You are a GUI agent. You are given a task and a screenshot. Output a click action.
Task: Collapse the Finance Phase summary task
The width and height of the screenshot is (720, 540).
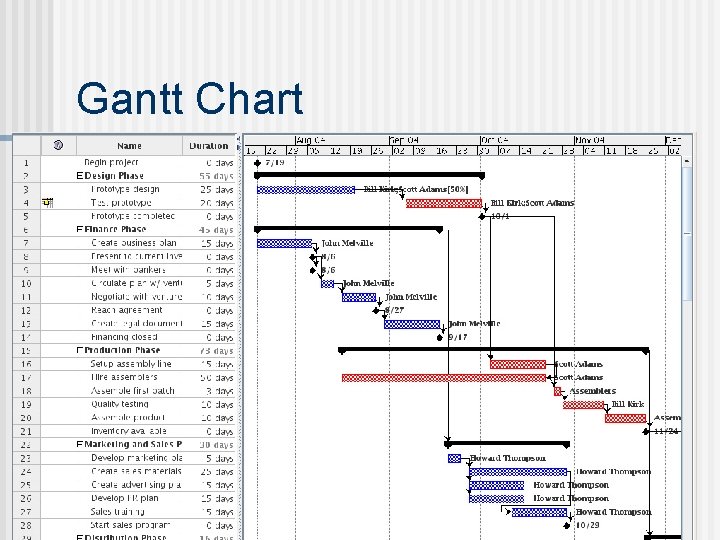click(80, 229)
